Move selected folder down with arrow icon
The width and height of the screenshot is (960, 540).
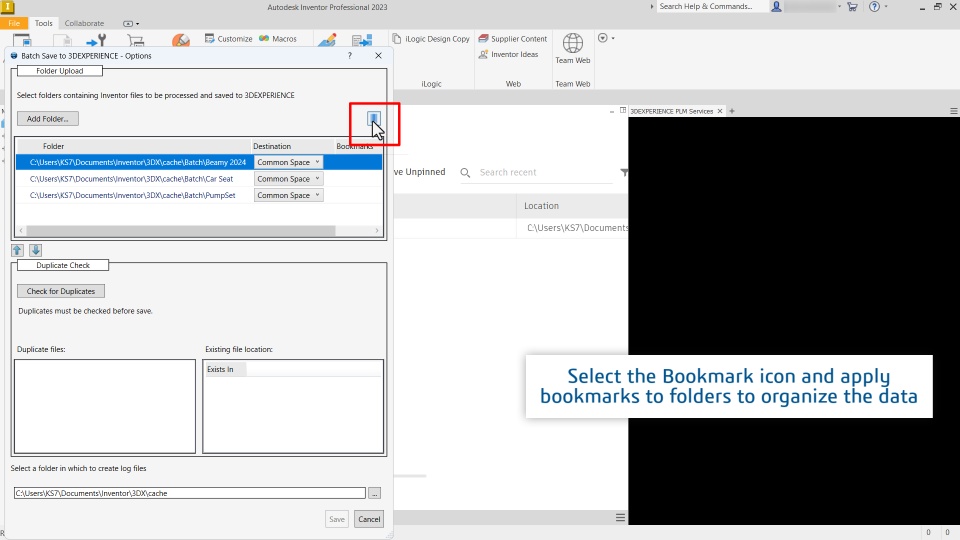coord(36,250)
